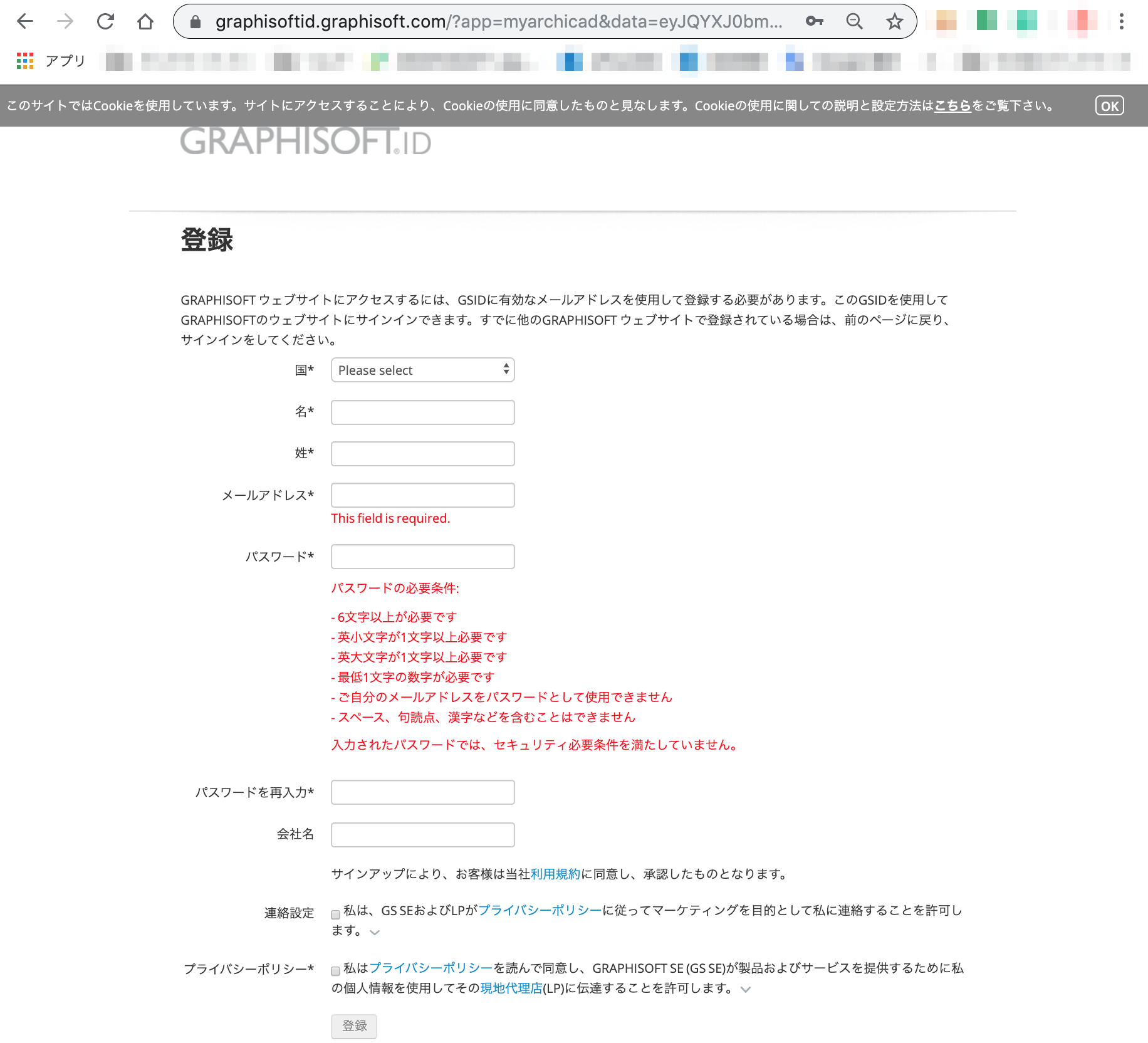The image size is (1148, 1043).
Task: Dismiss the cookie notice with OK
Action: tap(1109, 106)
